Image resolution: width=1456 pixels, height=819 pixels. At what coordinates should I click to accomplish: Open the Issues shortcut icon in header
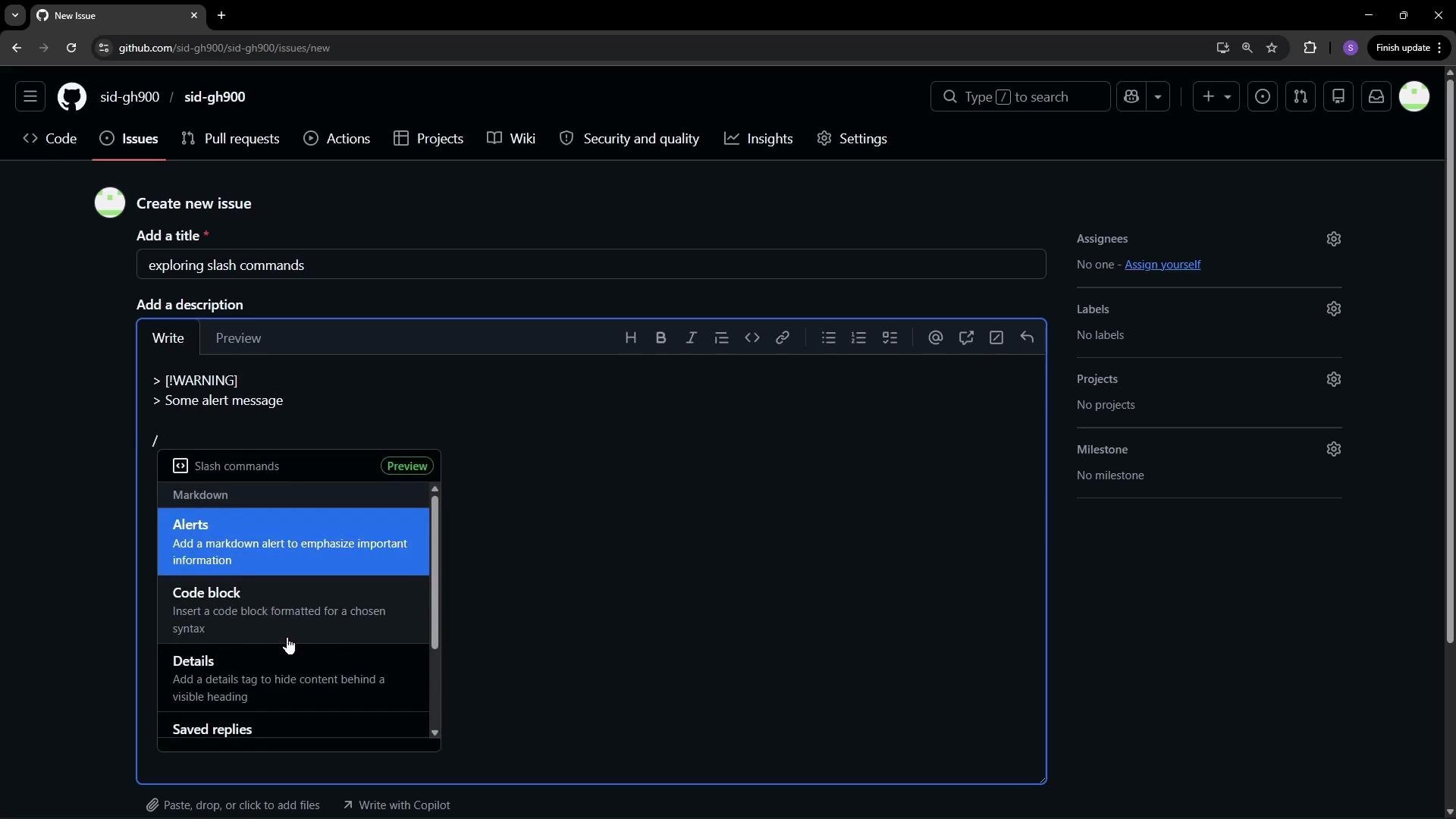click(1263, 97)
